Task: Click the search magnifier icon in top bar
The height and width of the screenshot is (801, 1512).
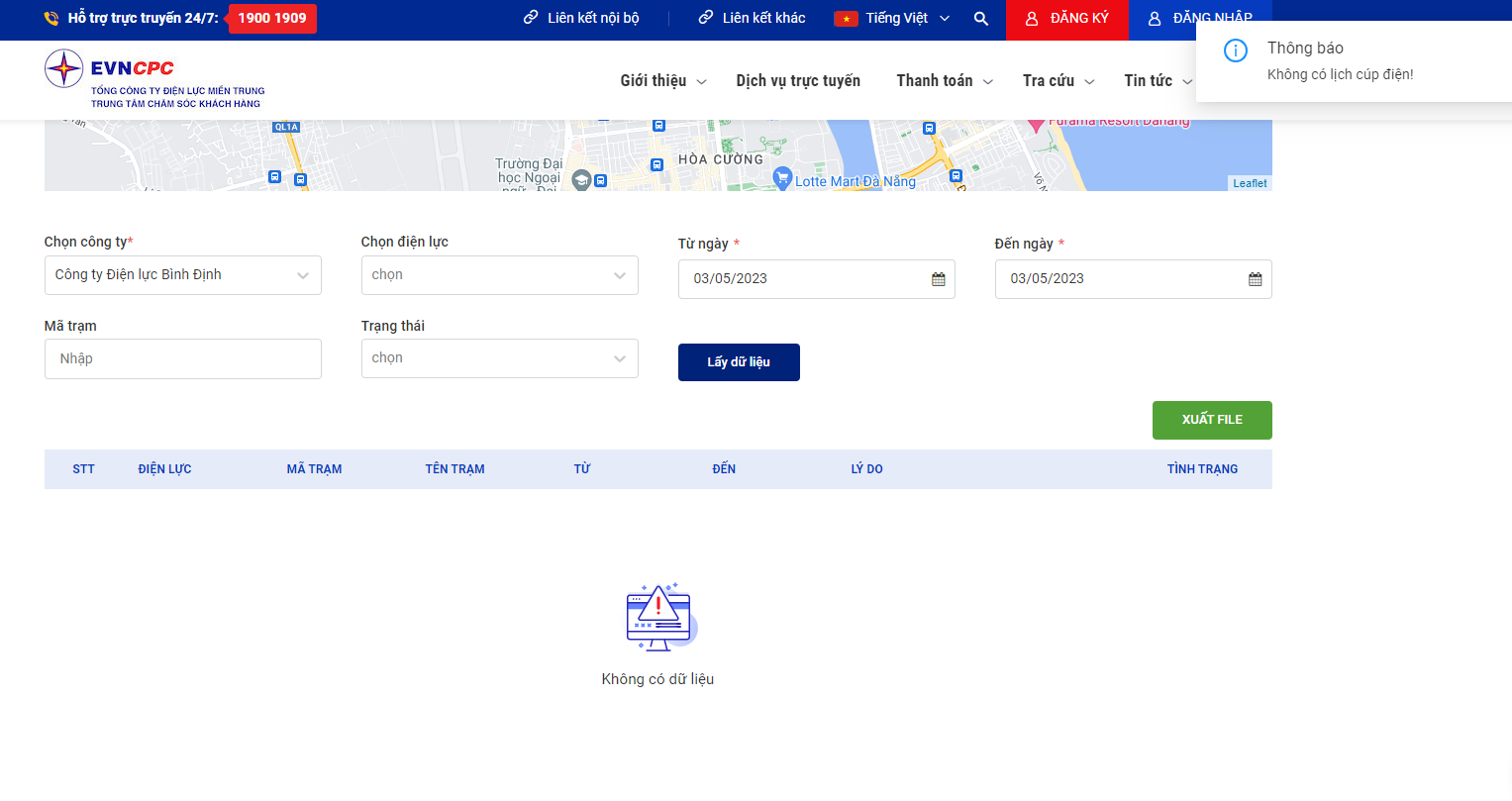Action: (x=980, y=19)
